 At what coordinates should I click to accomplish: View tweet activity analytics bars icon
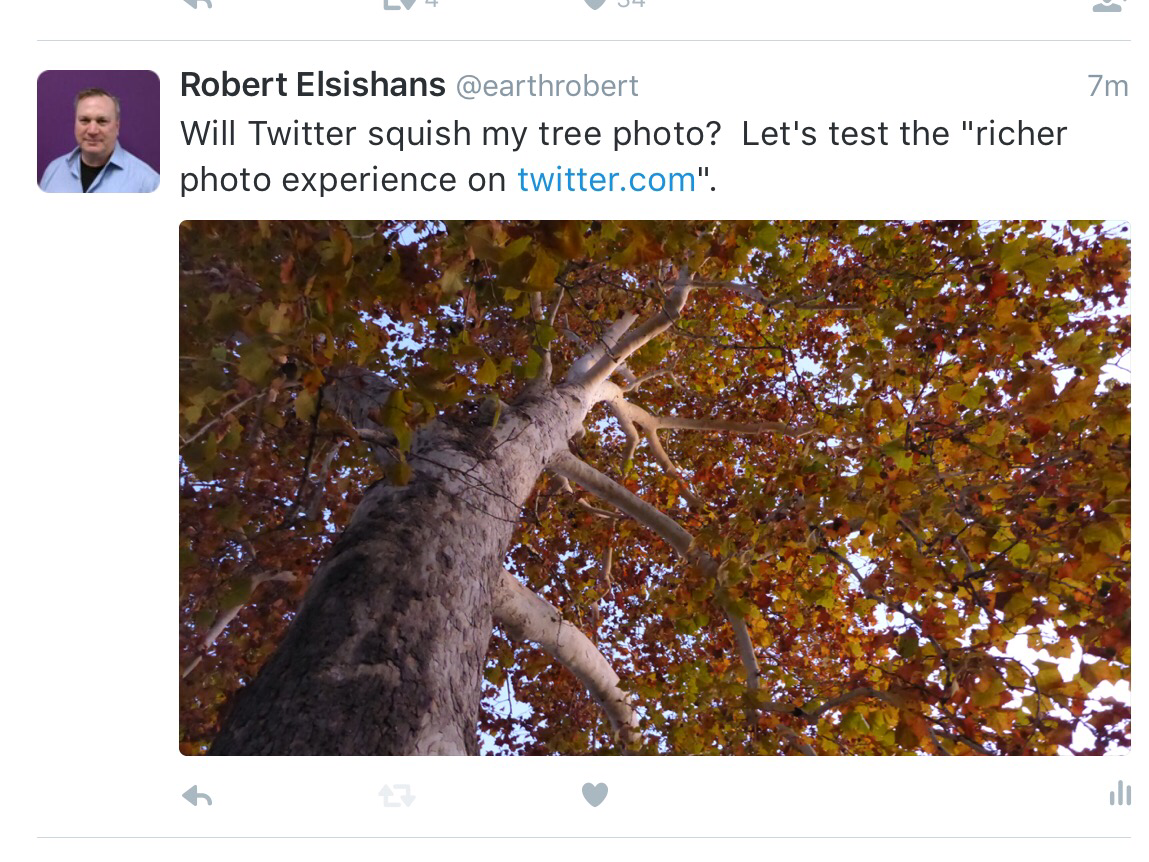click(1120, 794)
